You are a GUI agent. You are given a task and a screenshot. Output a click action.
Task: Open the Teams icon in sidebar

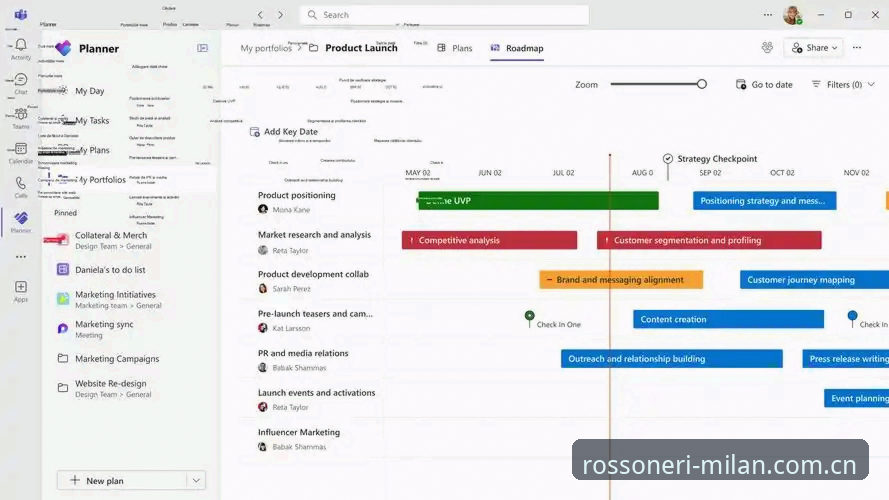coord(21,114)
